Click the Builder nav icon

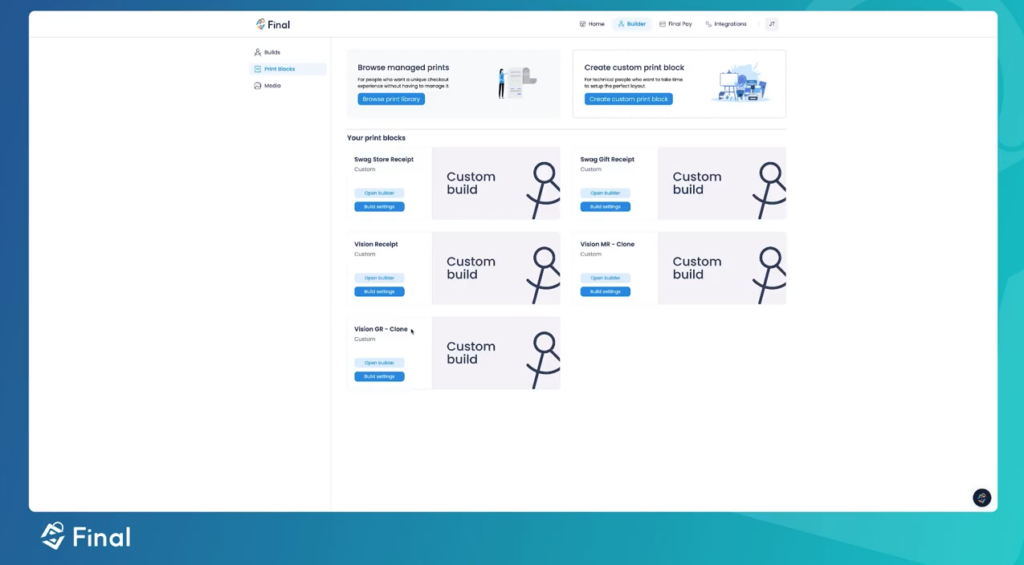point(621,24)
